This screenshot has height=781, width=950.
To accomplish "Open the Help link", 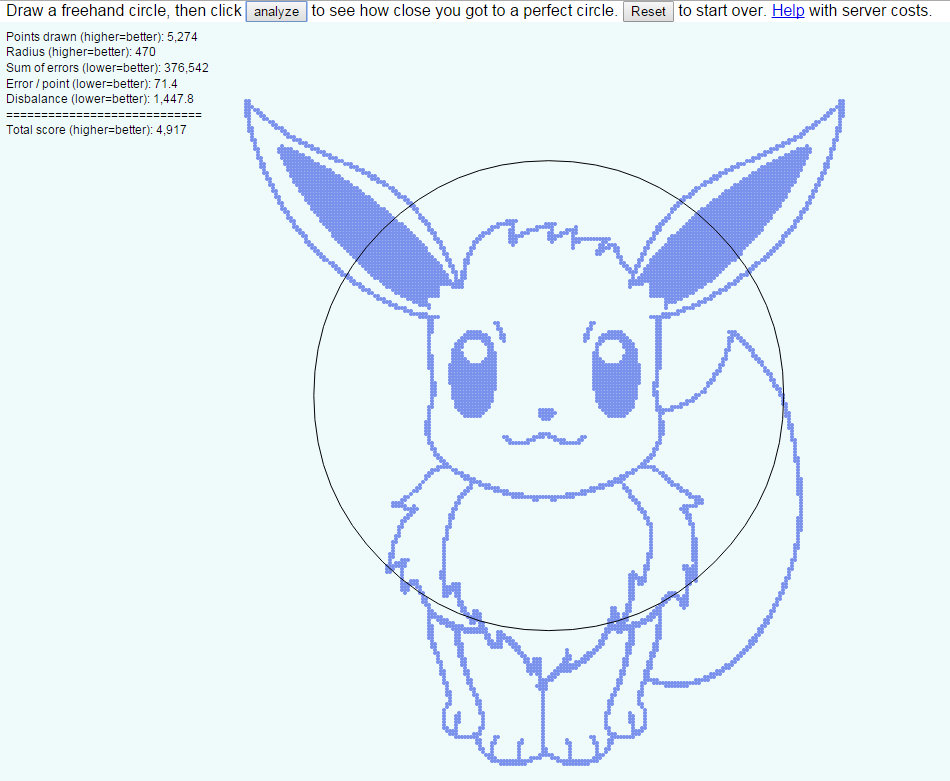I will click(788, 11).
